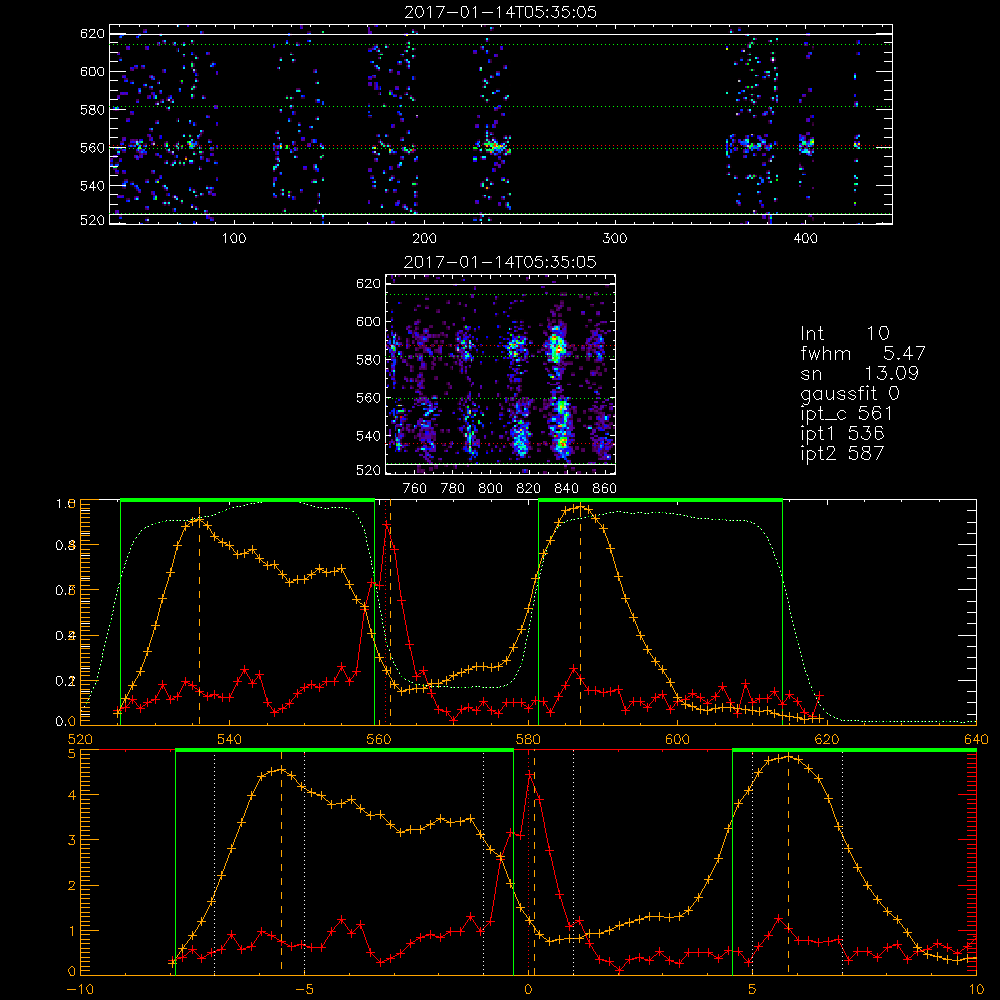The width and height of the screenshot is (1000, 1000).
Task: Click the top plot title 2017-01-14T05:35:05
Action: point(500,12)
